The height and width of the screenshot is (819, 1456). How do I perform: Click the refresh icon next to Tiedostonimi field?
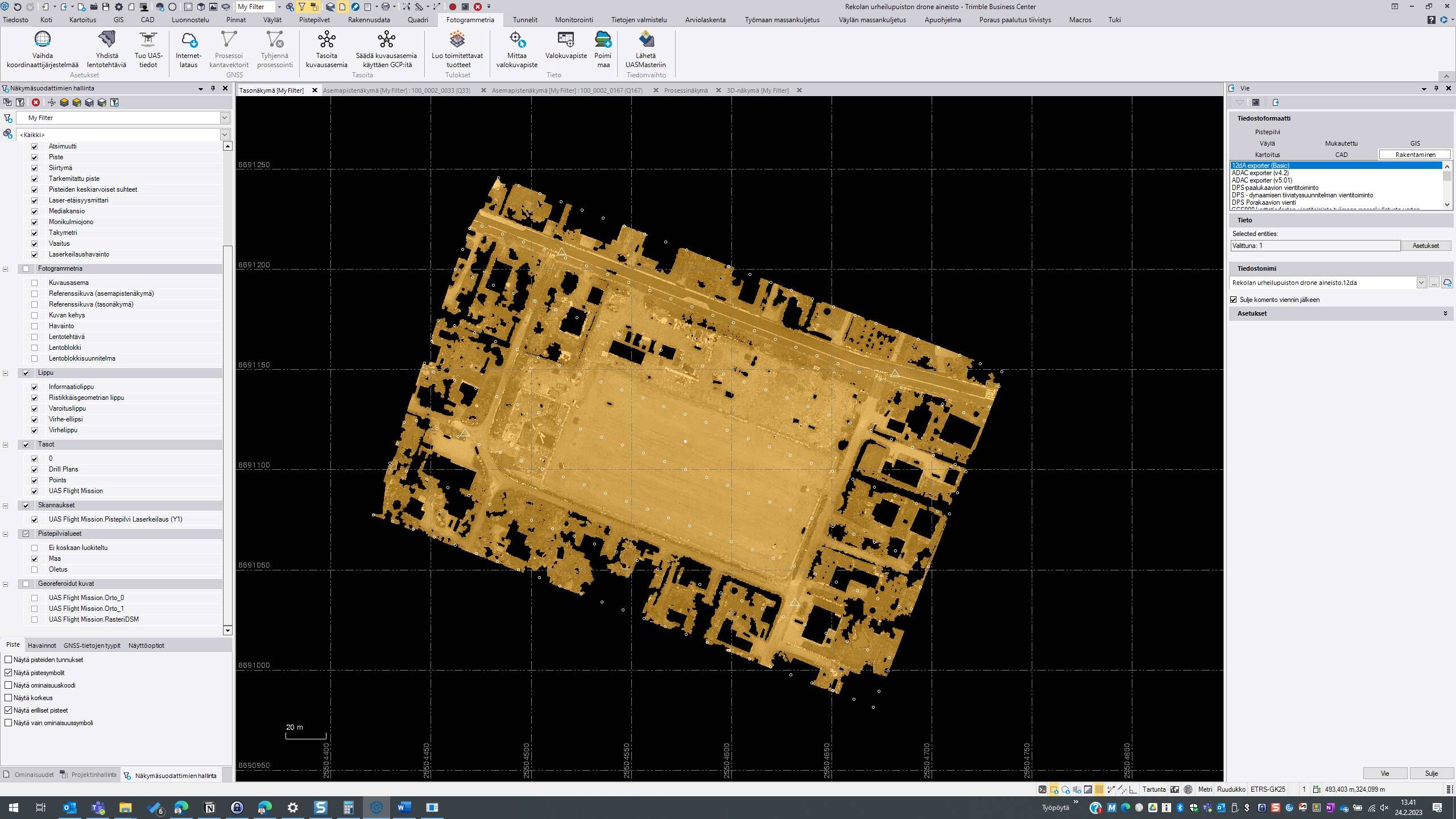[x=1447, y=283]
